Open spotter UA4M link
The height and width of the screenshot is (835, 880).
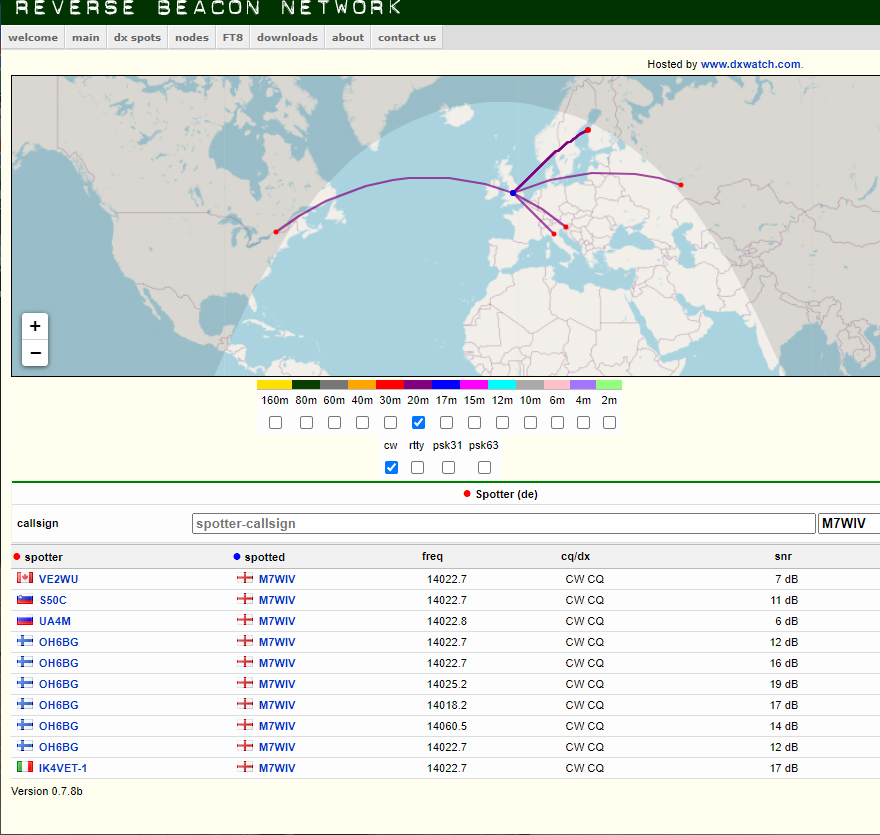coord(55,621)
